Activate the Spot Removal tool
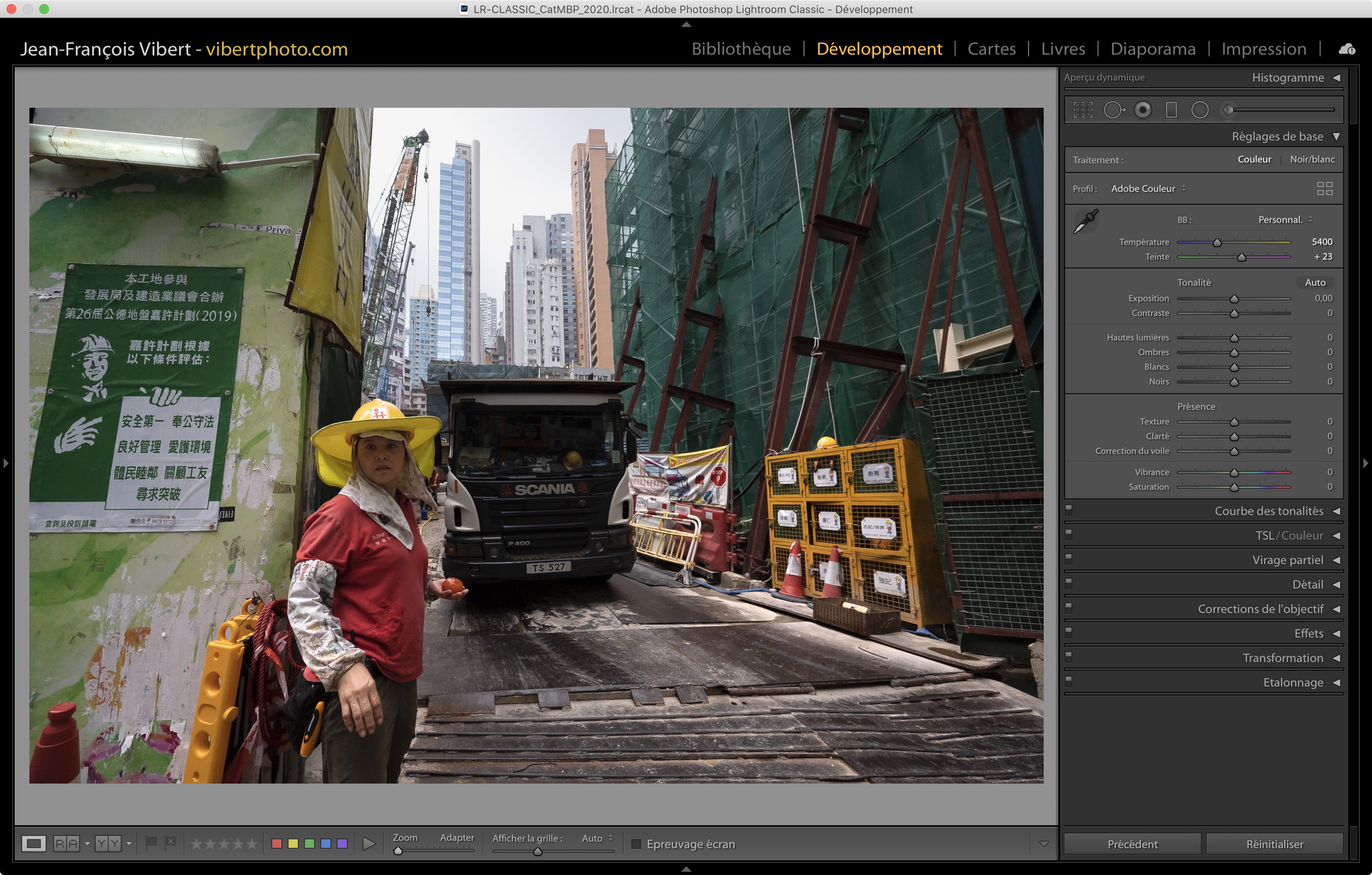1372x875 pixels. [1114, 110]
